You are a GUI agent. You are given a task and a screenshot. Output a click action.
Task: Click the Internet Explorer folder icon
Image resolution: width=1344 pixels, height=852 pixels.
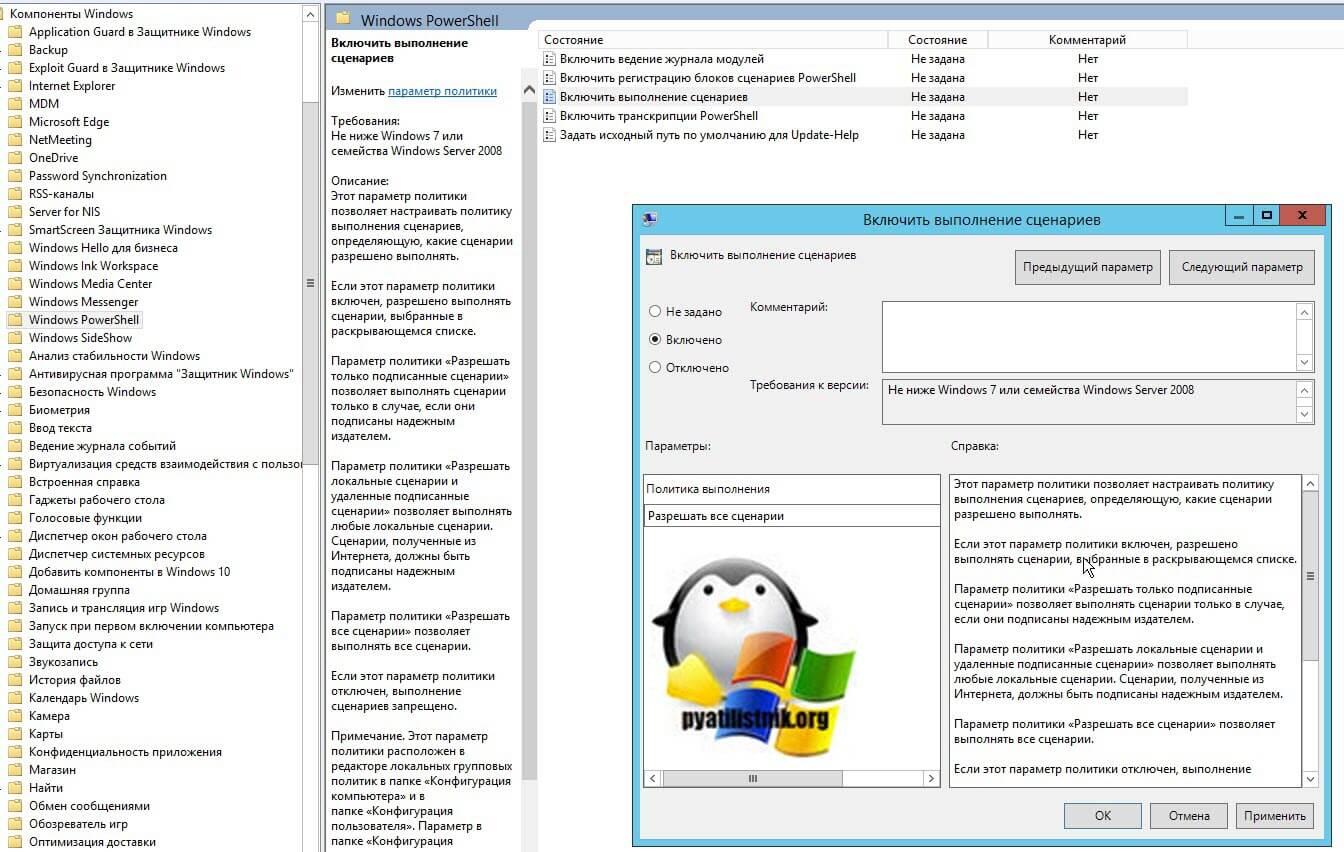tap(14, 86)
